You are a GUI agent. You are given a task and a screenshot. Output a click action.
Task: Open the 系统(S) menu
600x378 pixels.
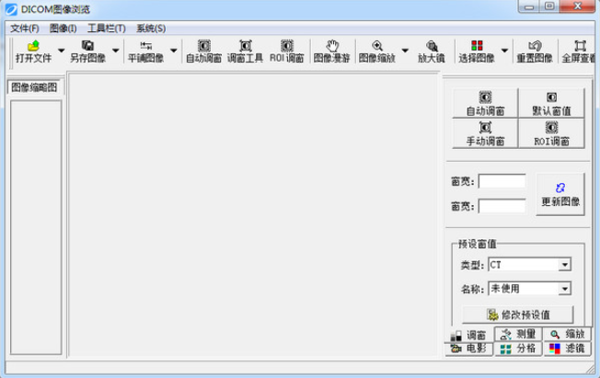coord(151,28)
